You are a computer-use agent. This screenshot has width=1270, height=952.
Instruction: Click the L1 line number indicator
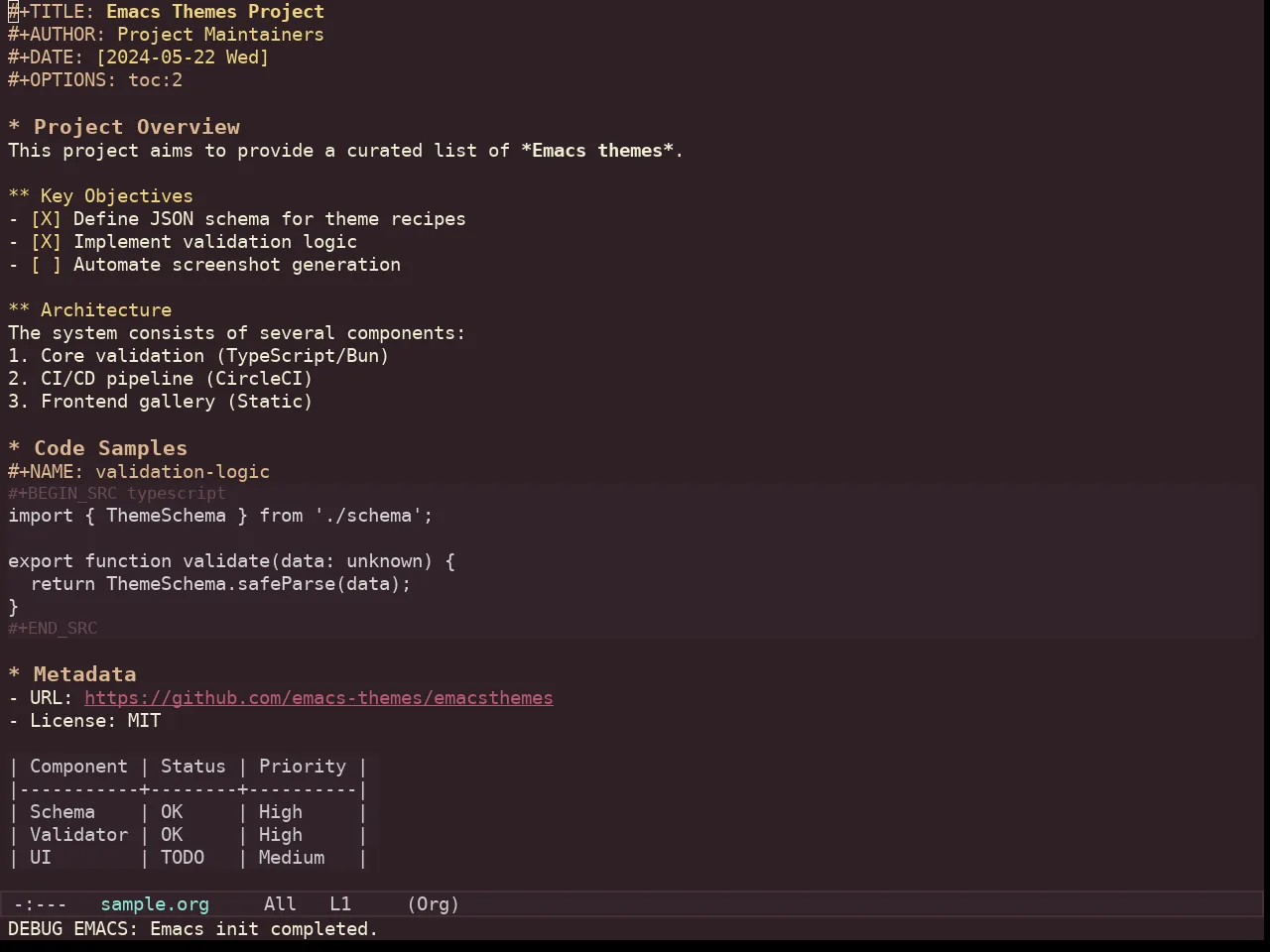(340, 904)
